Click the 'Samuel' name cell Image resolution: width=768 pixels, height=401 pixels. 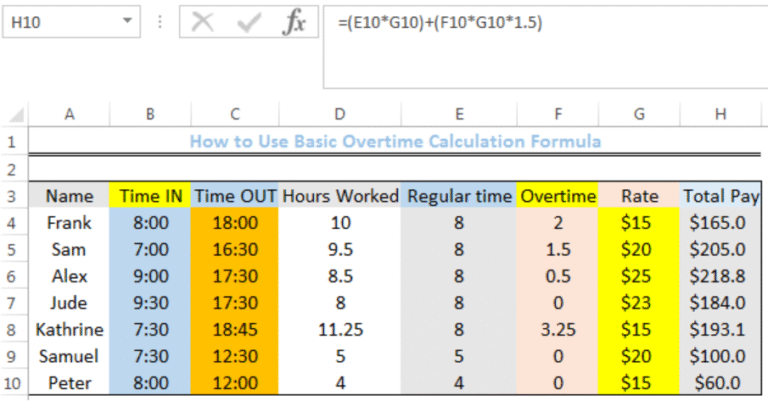pos(69,356)
